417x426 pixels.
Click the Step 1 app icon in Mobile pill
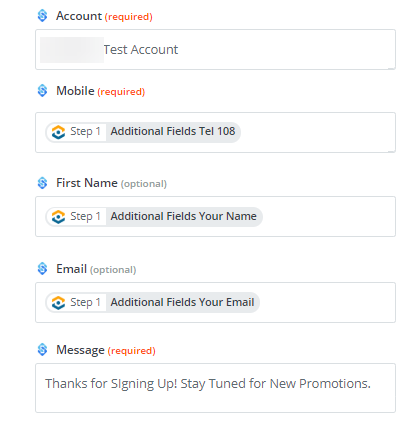pos(58,132)
